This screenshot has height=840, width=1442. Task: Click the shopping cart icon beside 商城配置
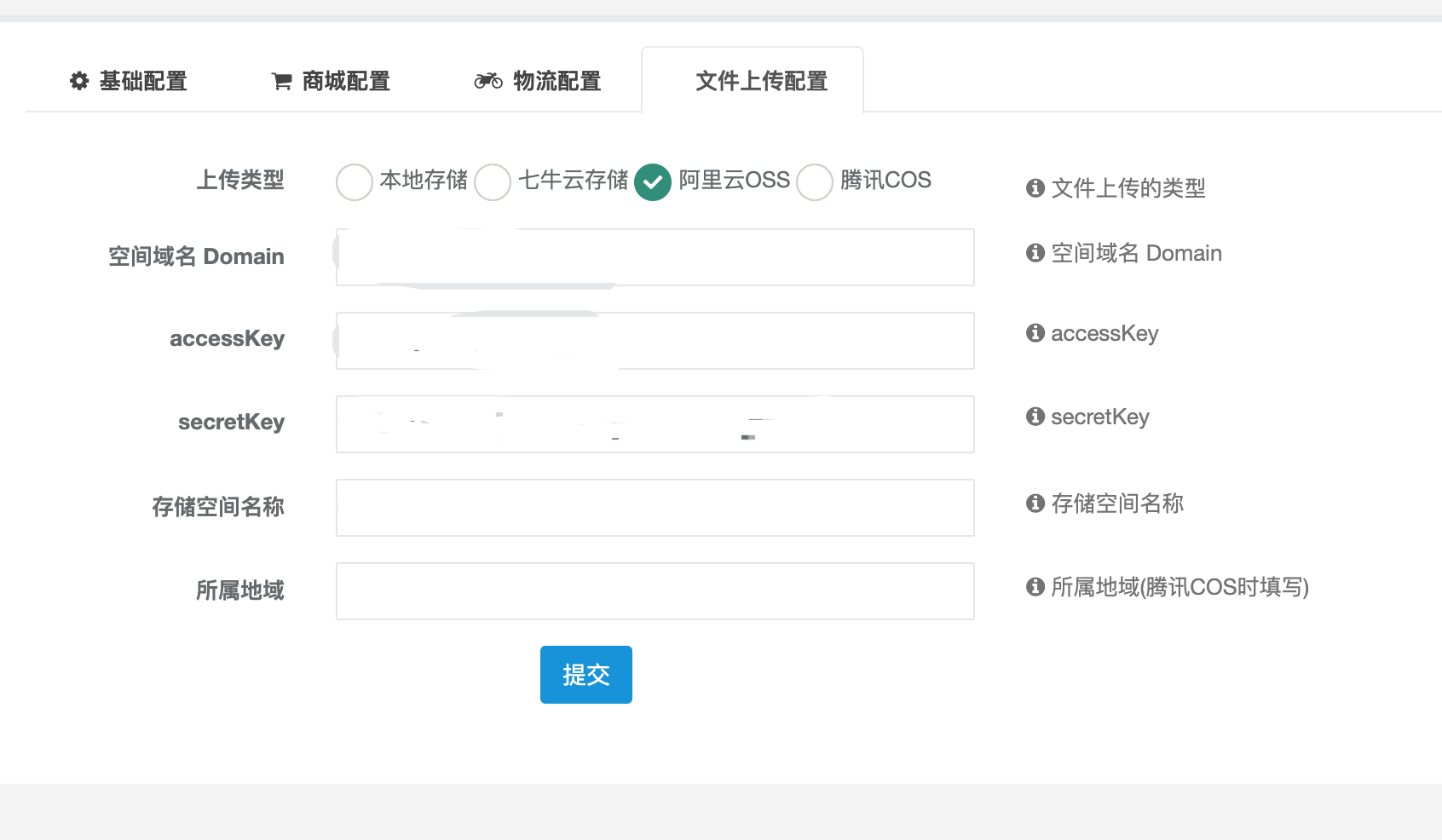pyautogui.click(x=281, y=81)
